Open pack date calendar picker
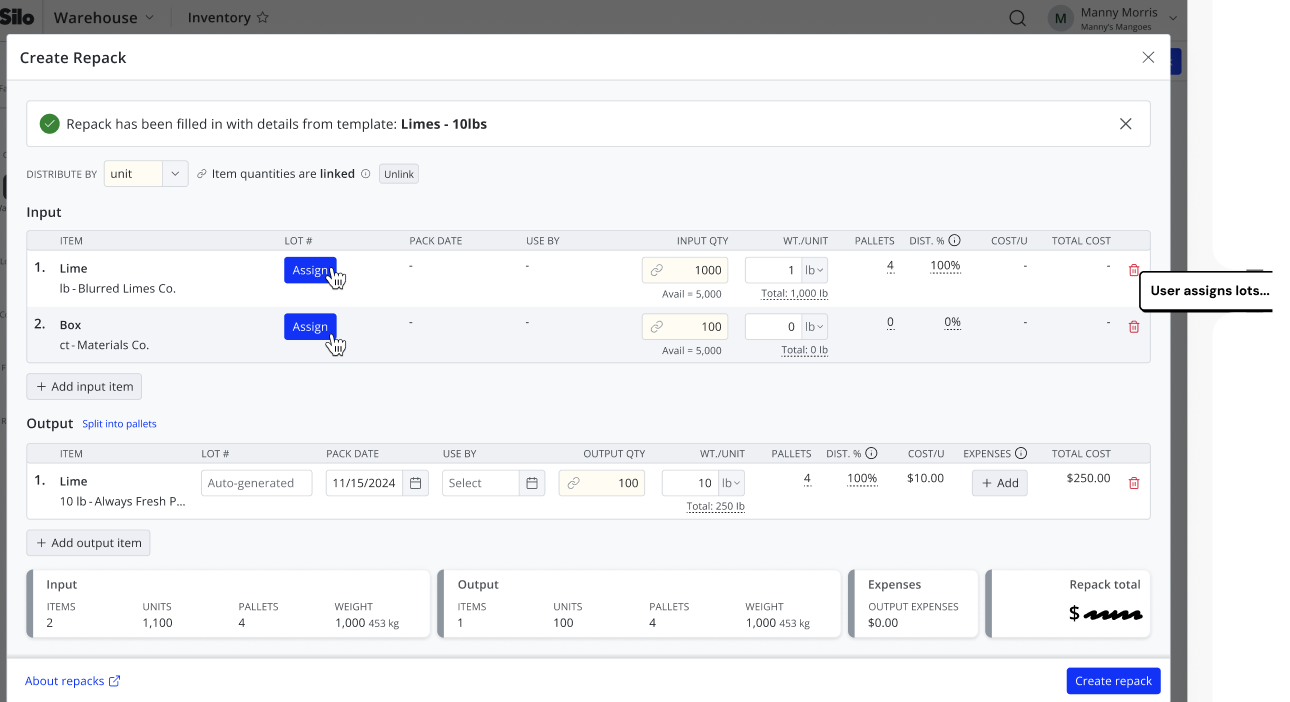 [x=417, y=483]
